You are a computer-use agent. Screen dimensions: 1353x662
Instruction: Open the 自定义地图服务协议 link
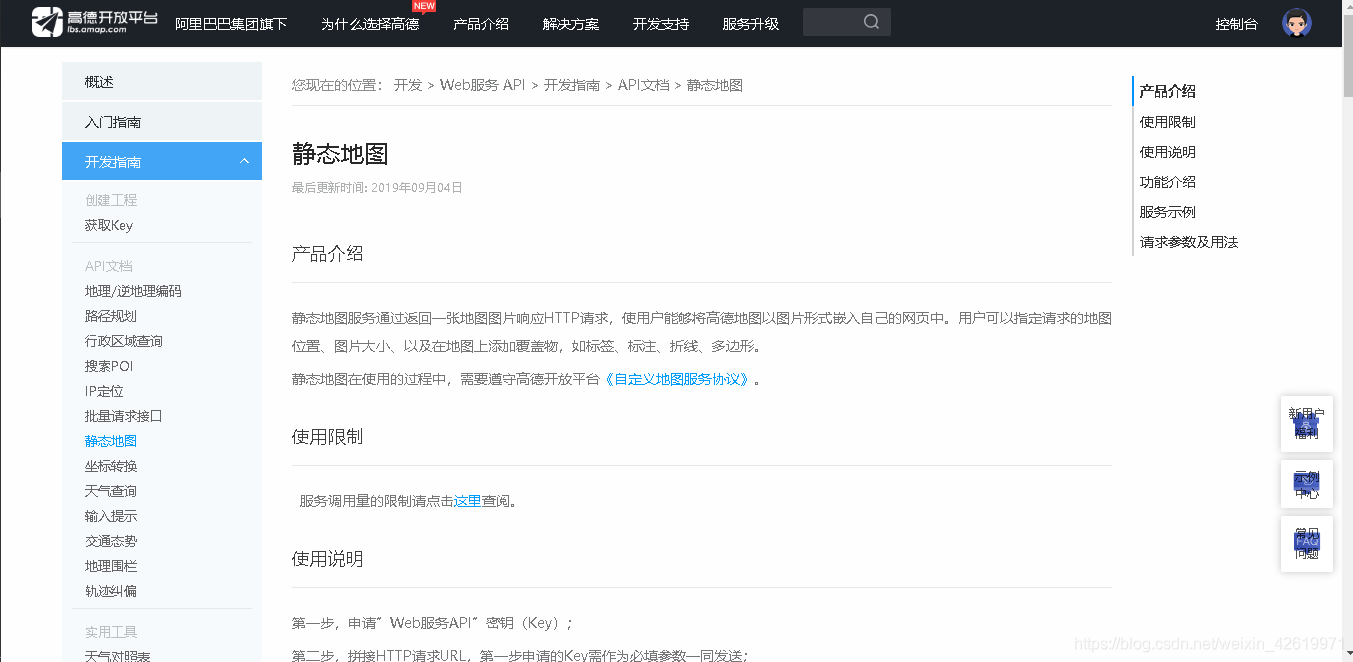678,379
